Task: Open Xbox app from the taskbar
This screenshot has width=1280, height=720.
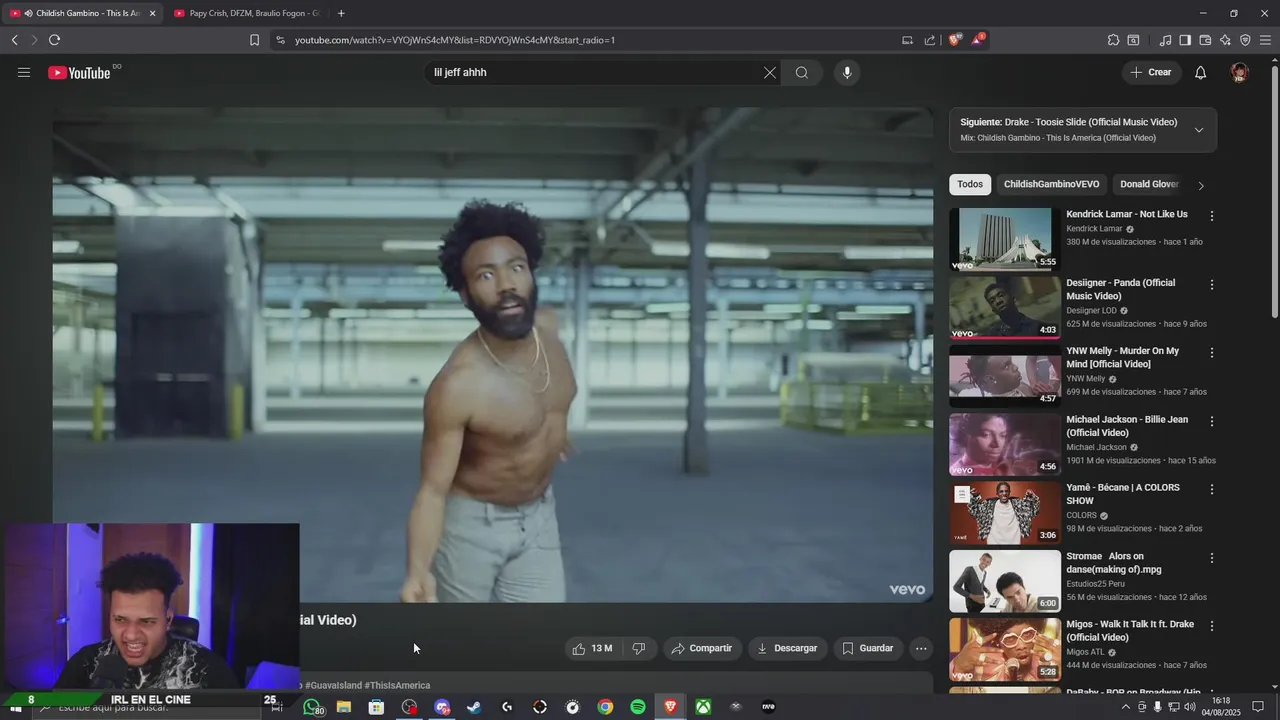Action: tap(704, 707)
